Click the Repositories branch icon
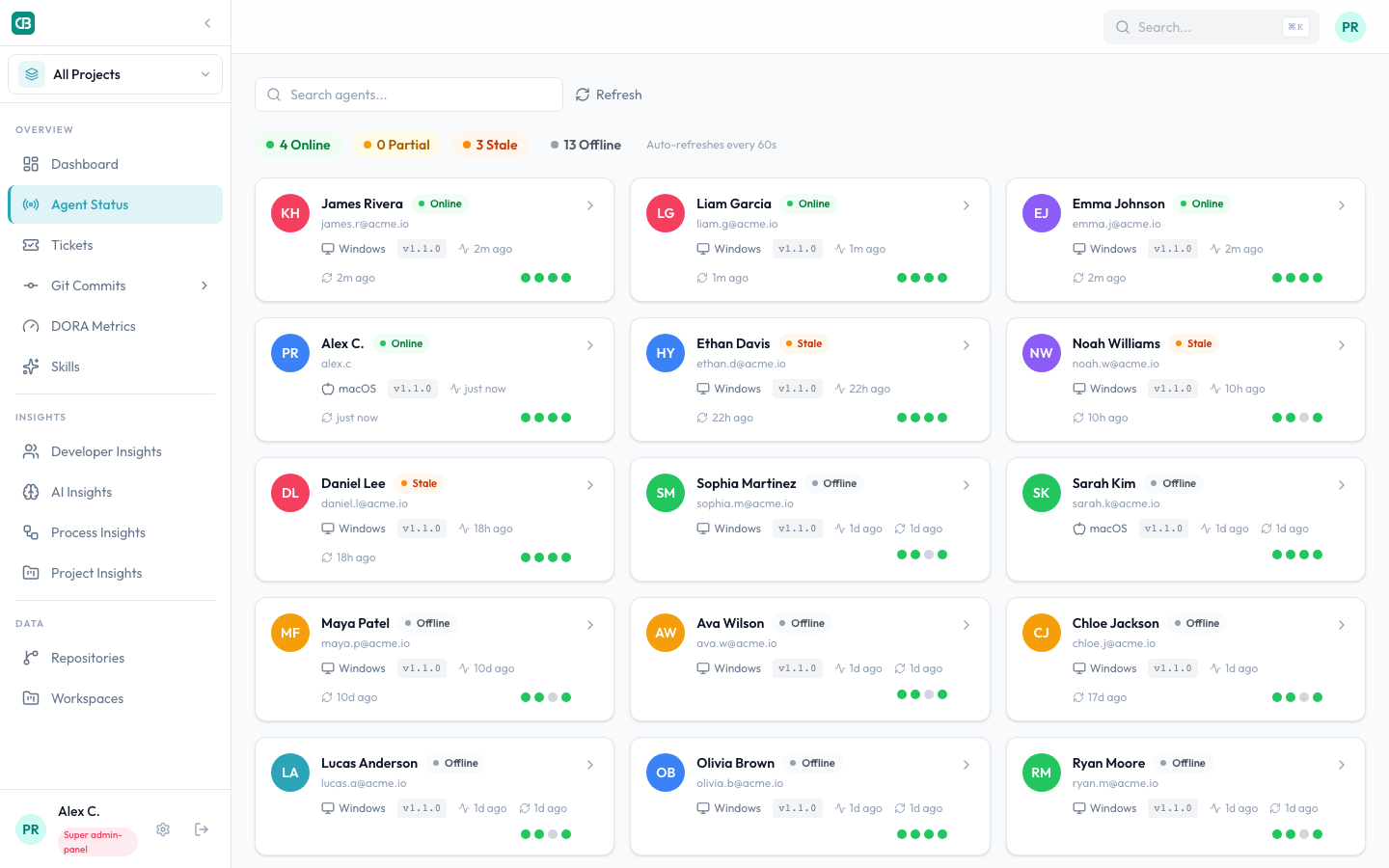 click(x=31, y=658)
